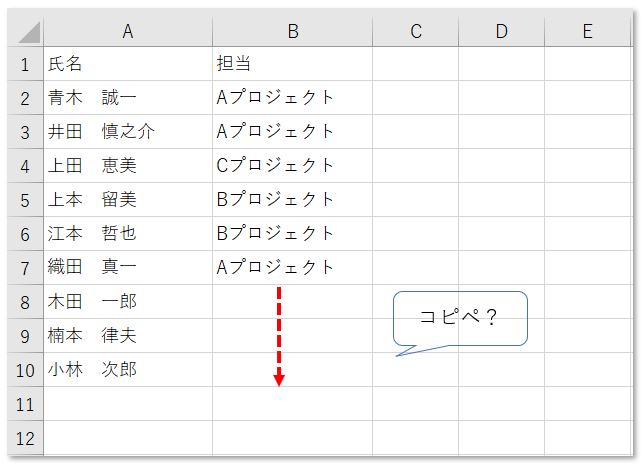Select cell with 江本 哲也
The width and height of the screenshot is (644, 466).
pos(127,233)
